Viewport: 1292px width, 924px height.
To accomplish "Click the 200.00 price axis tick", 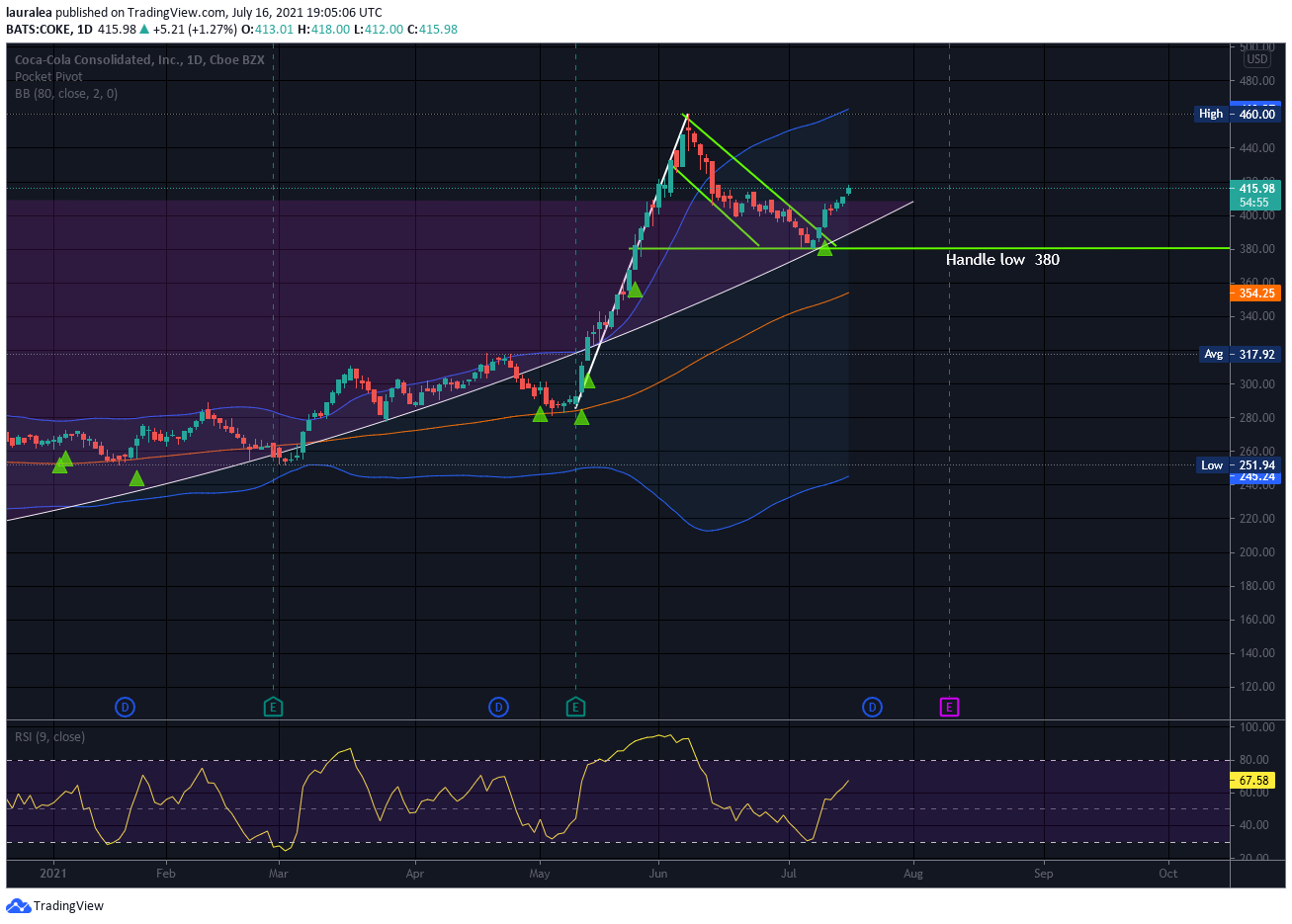I will coord(1257,552).
